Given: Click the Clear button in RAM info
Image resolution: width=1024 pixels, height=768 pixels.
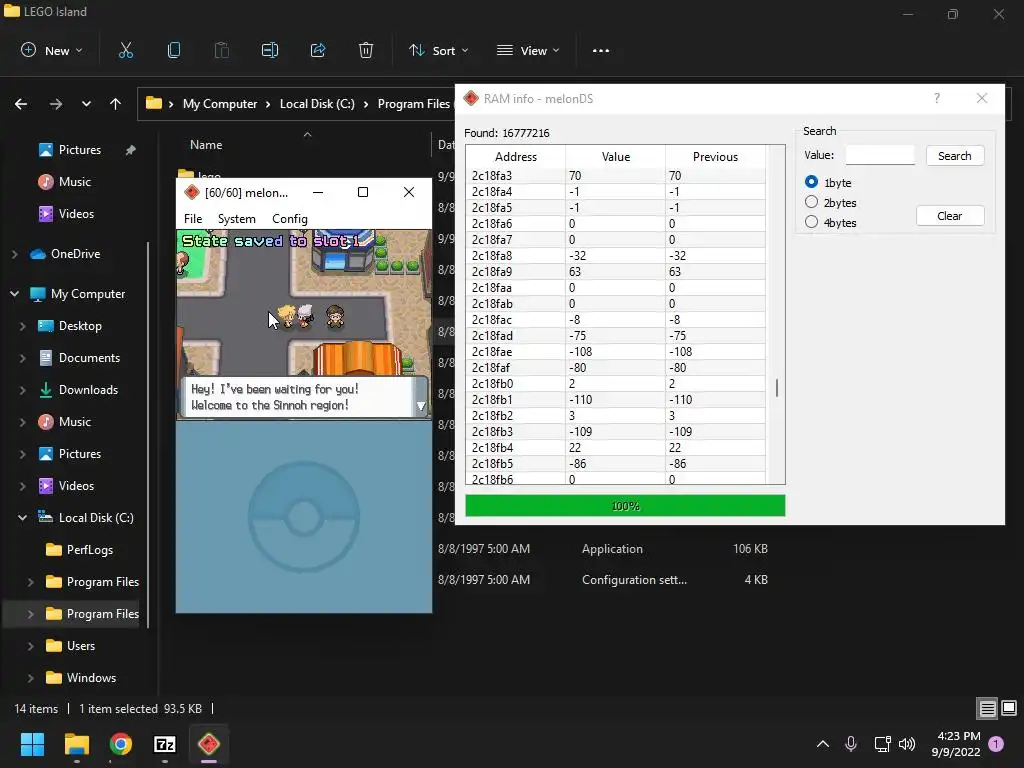Looking at the screenshot, I should click(950, 216).
